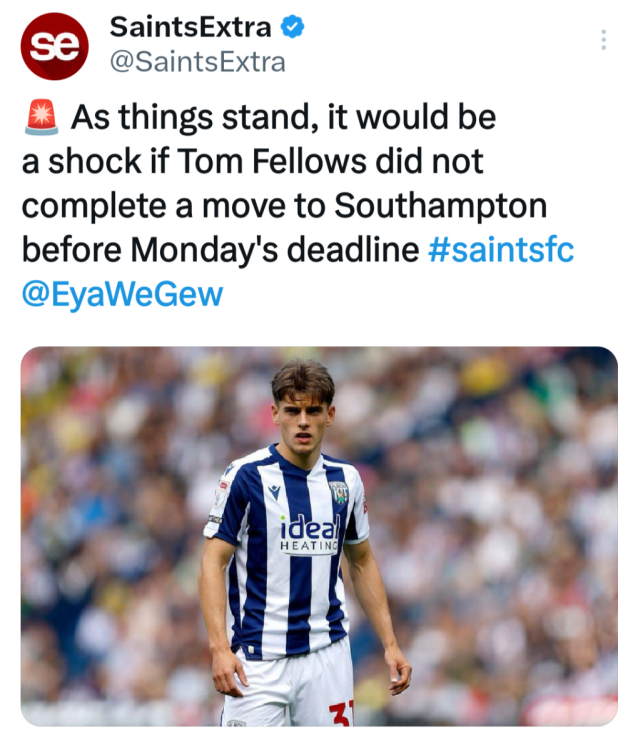Screen dimensions: 638x750
Task: Follow the #saintsfc hashtag
Action: click(501, 249)
